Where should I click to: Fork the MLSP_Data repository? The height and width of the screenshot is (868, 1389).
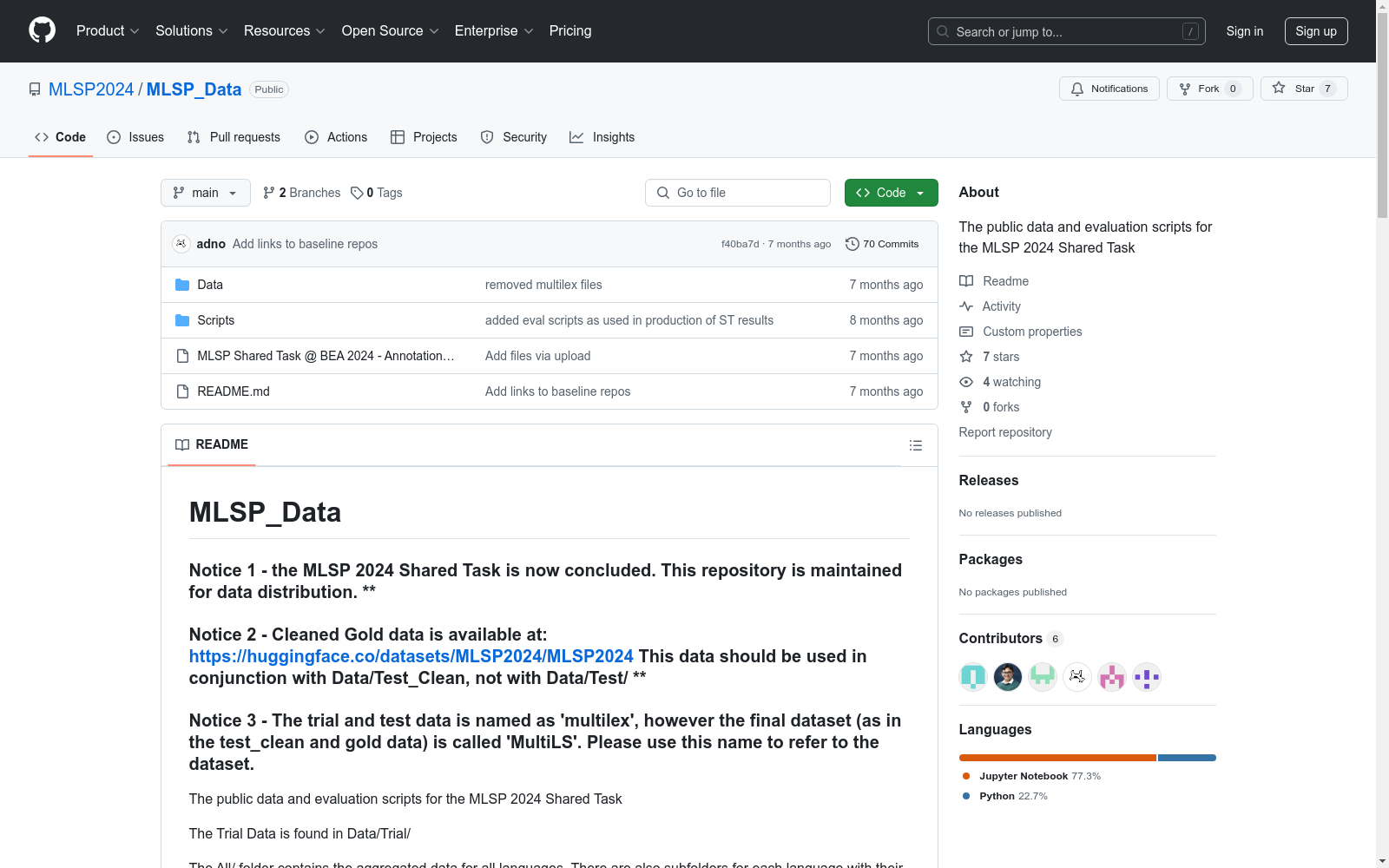click(1210, 89)
